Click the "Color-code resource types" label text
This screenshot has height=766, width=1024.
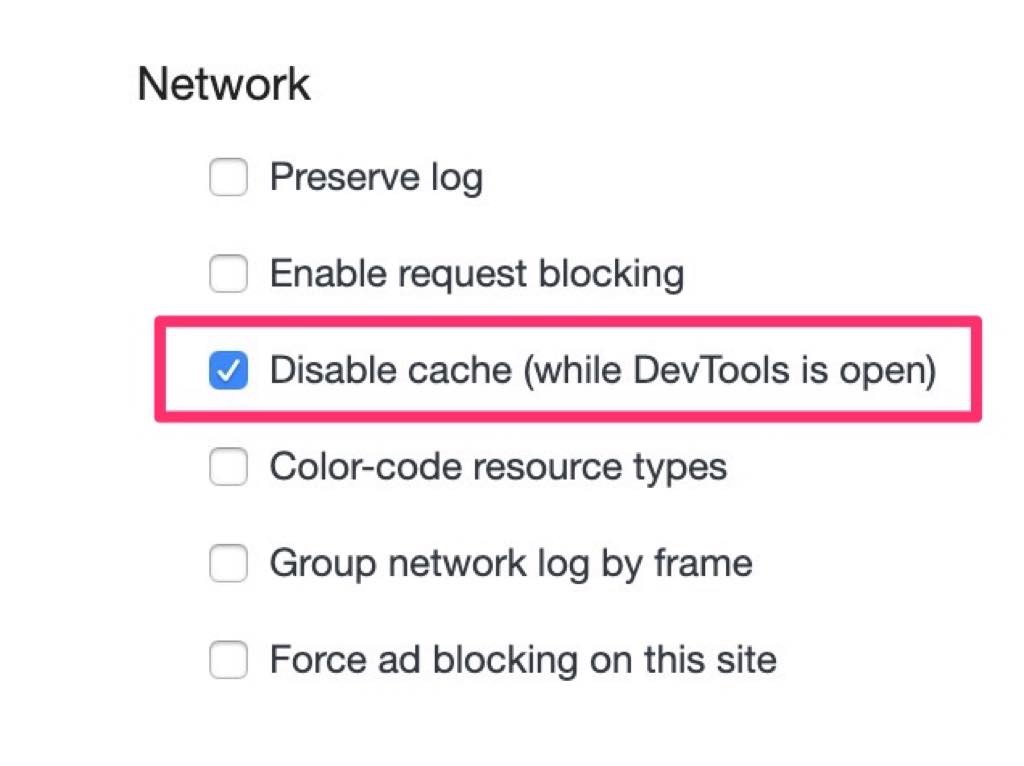(498, 467)
